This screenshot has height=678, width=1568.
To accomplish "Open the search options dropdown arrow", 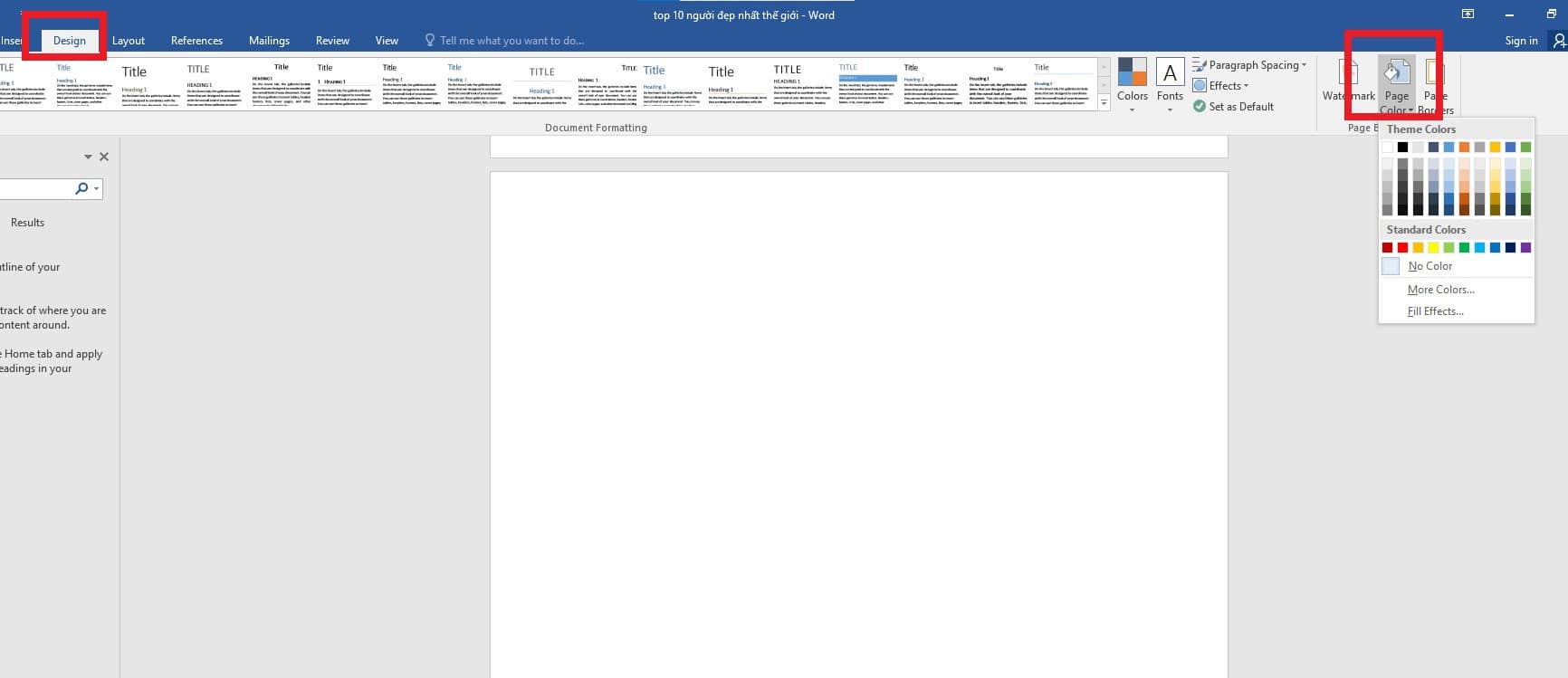I will coord(96,188).
